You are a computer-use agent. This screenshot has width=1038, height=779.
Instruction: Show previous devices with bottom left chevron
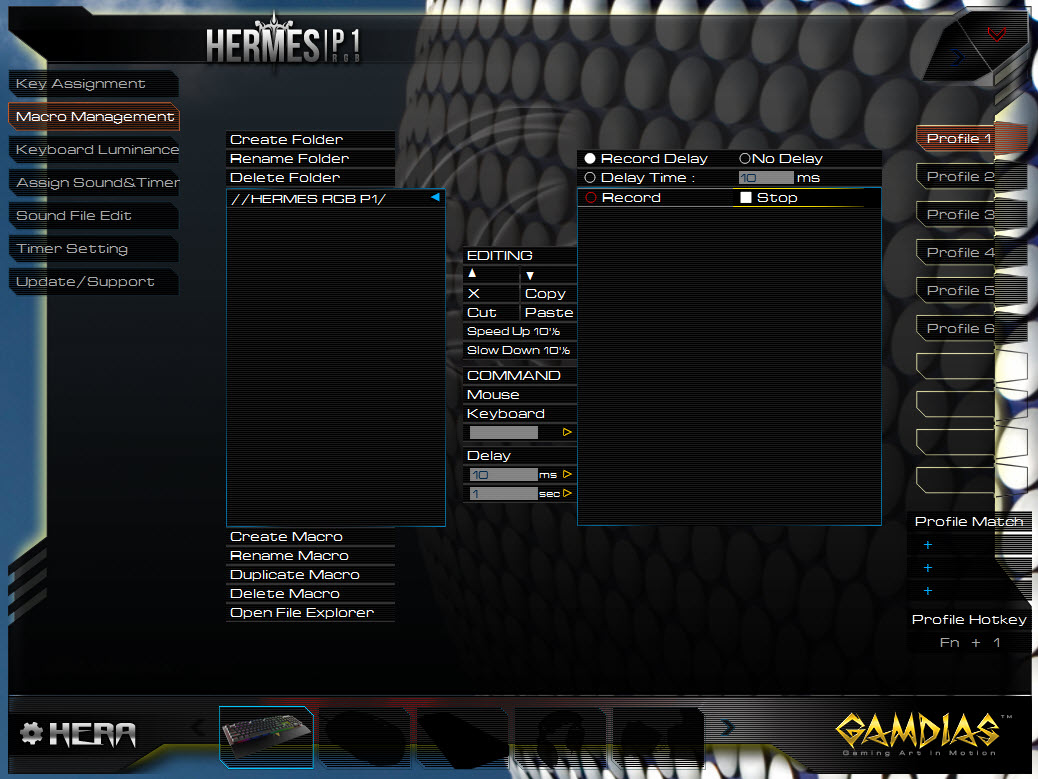(x=198, y=727)
